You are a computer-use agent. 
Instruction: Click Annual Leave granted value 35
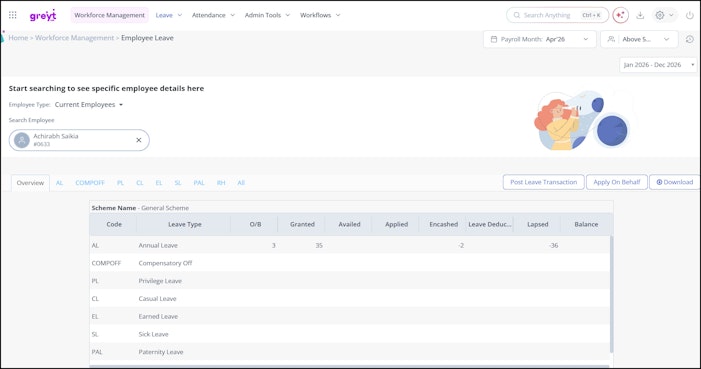click(319, 246)
